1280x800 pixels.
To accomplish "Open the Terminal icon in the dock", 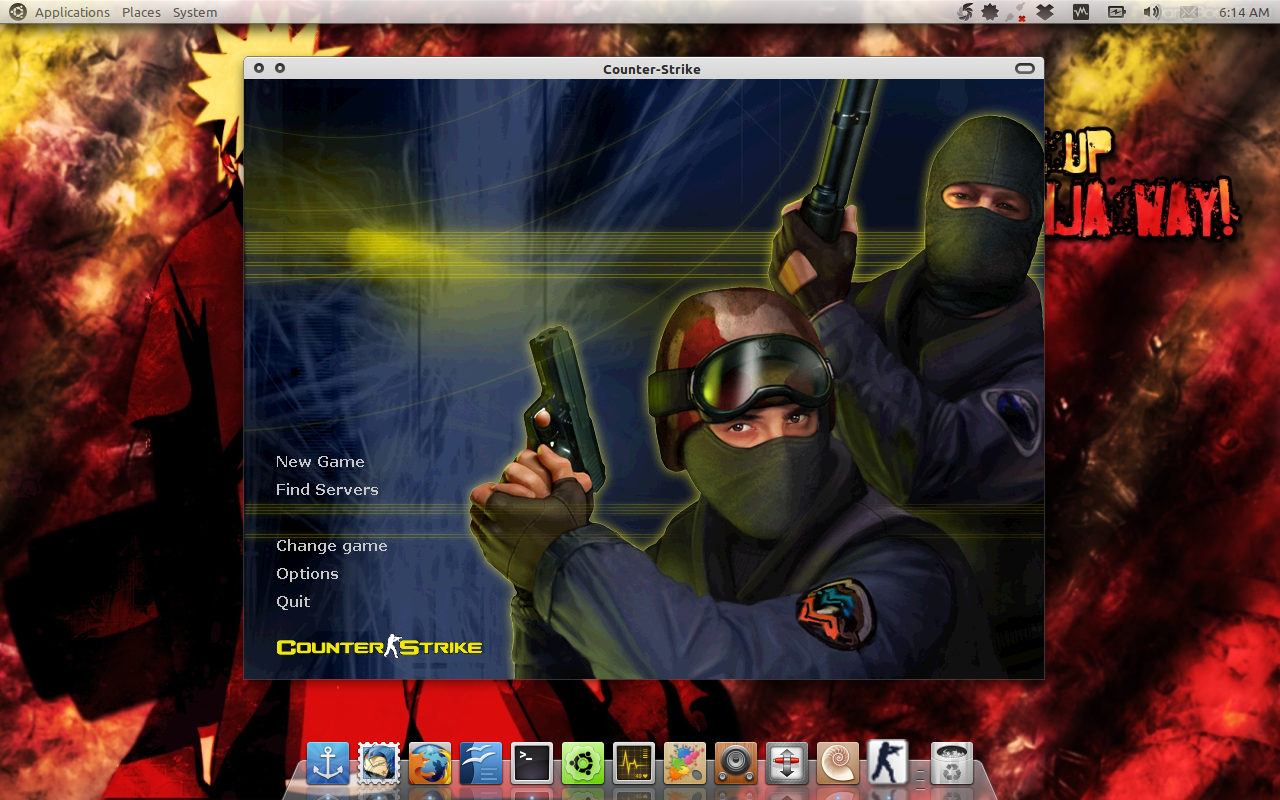I will [x=532, y=763].
